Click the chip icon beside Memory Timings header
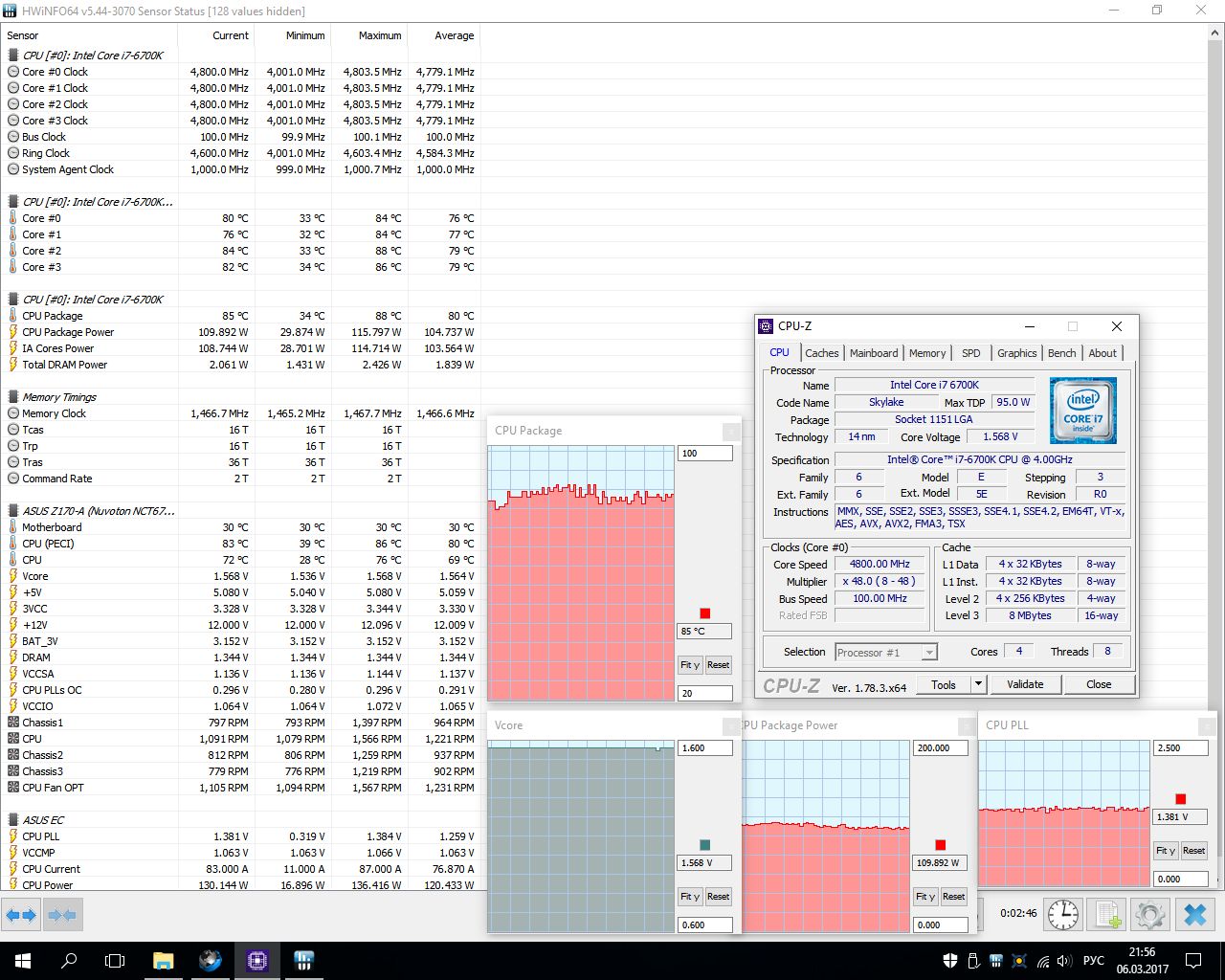Viewport: 1225px width, 980px height. pos(13,397)
